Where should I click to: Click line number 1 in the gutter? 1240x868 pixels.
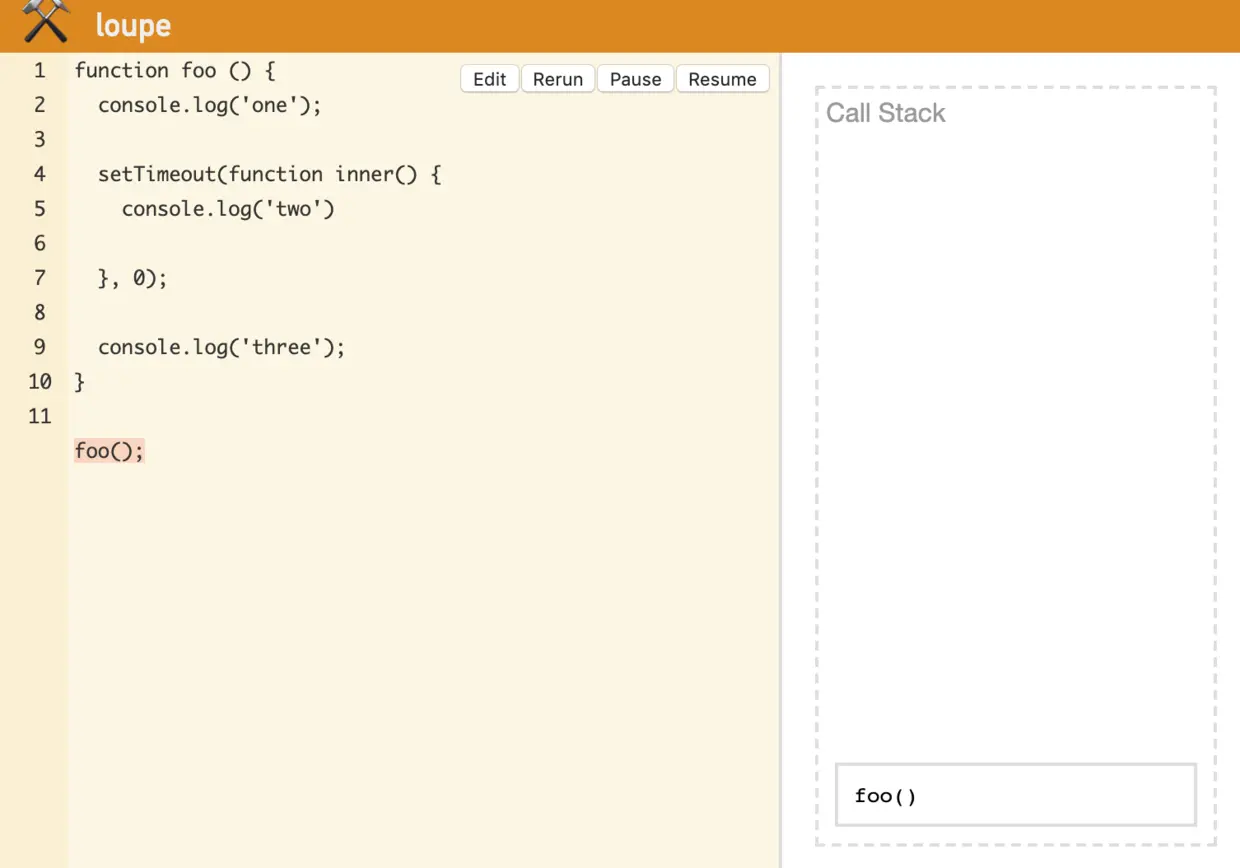coord(40,70)
